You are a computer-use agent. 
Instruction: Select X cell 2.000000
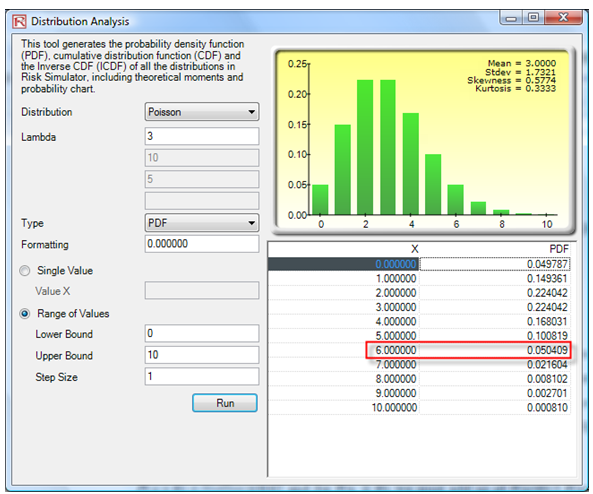(x=344, y=293)
